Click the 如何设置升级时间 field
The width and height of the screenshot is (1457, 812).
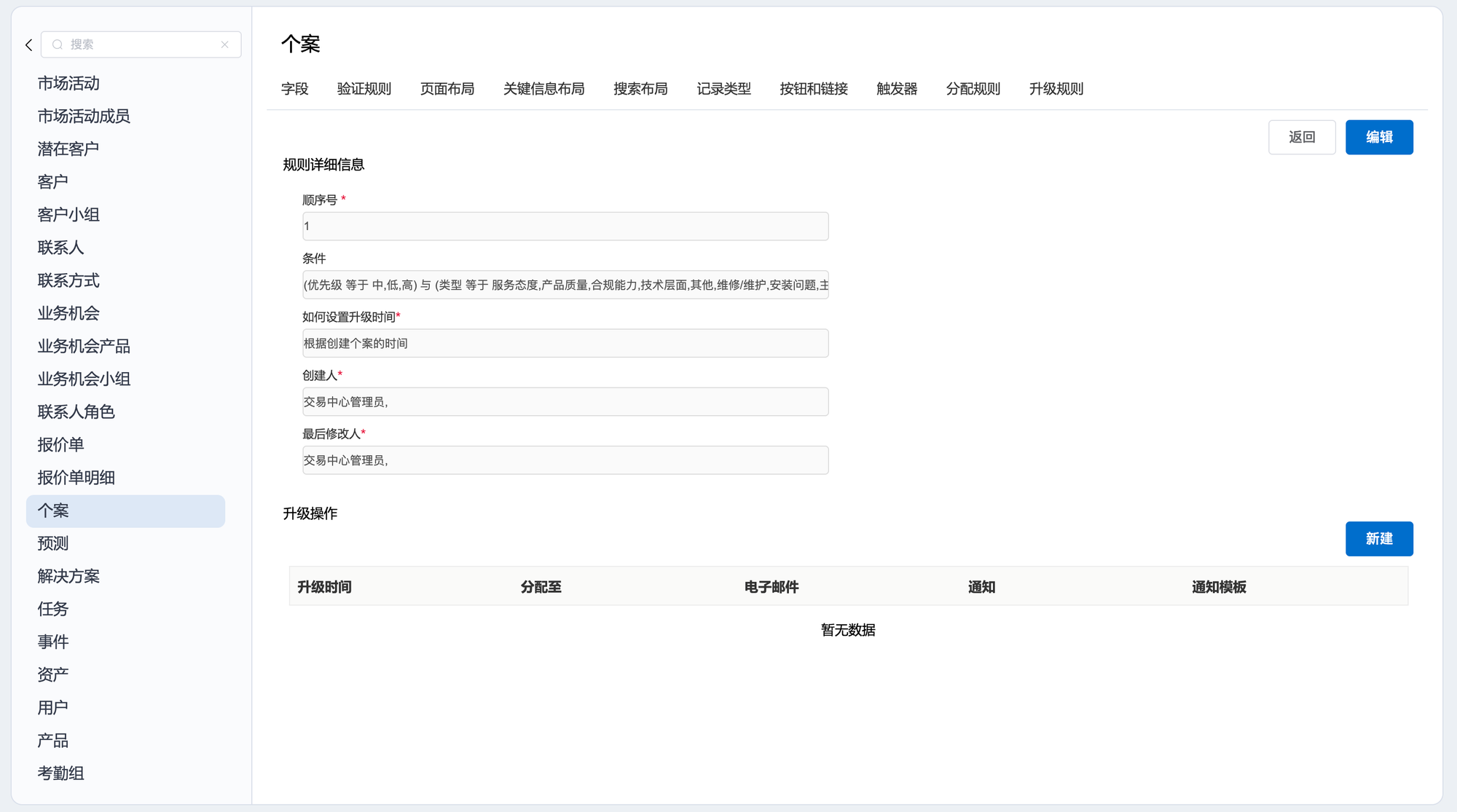565,343
